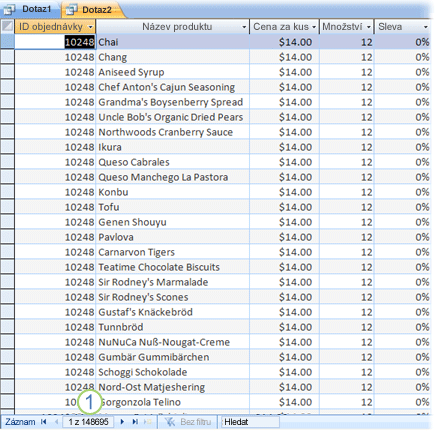Image resolution: width=435 pixels, height=432 pixels.
Task: Click the Gorgonzola Telino cell
Action: pos(173,402)
